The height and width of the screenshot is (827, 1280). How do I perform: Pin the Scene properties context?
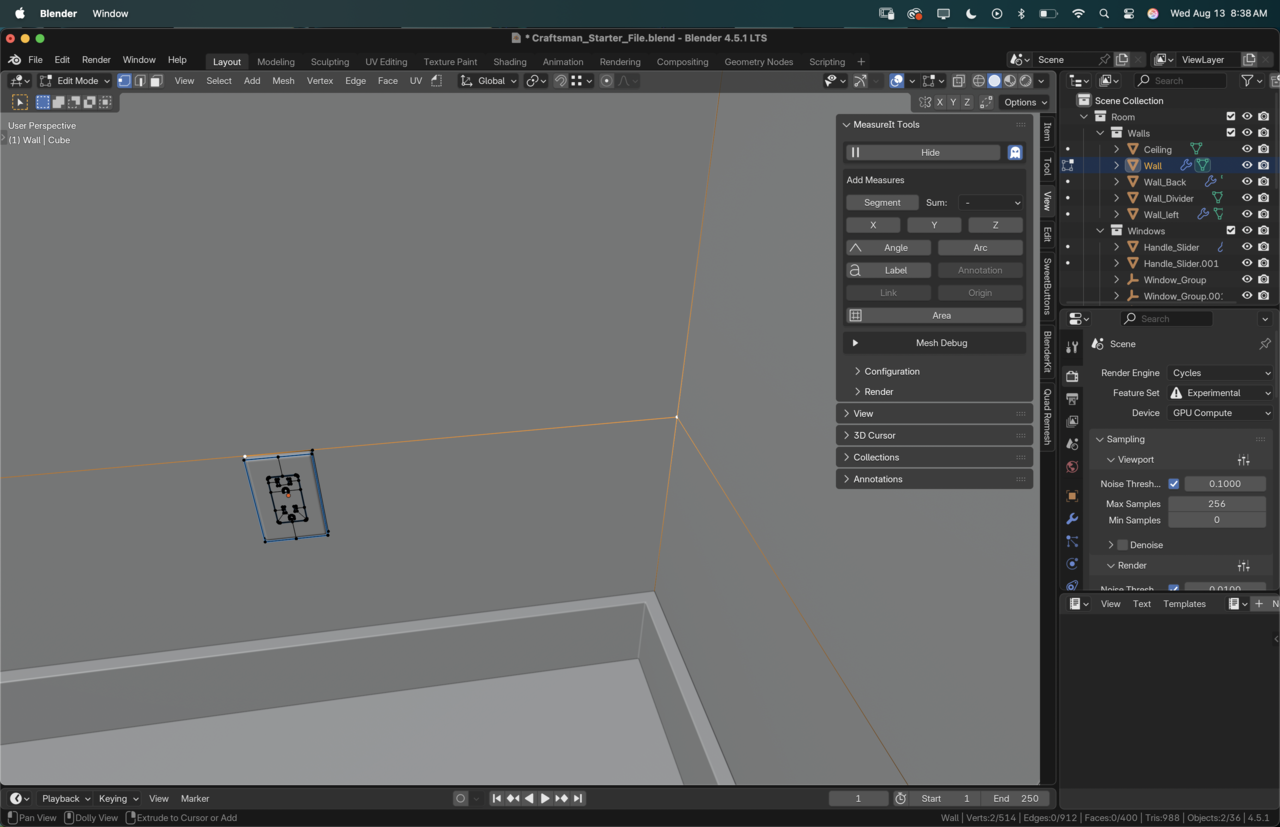(1265, 344)
